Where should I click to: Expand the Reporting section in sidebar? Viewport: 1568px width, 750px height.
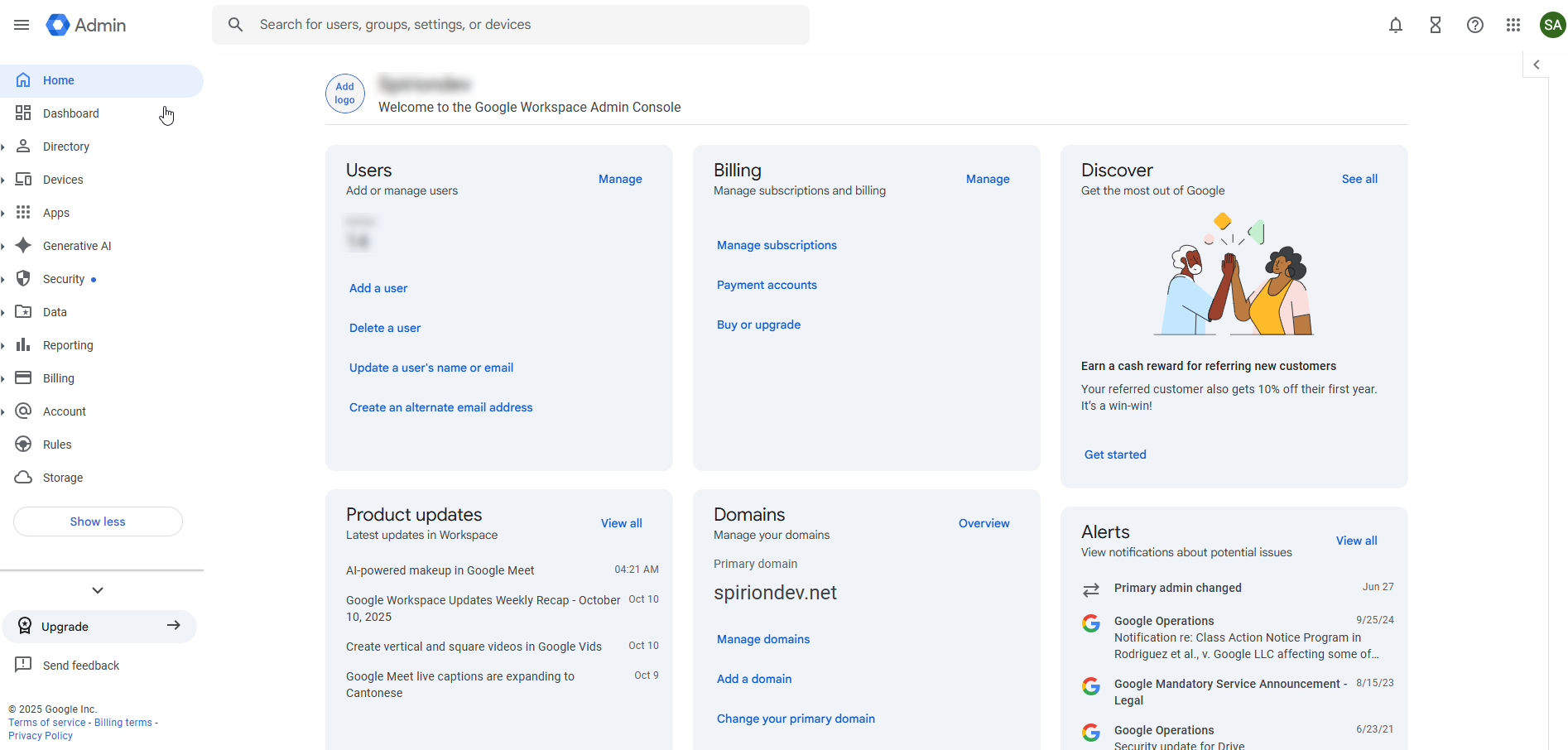coord(3,346)
